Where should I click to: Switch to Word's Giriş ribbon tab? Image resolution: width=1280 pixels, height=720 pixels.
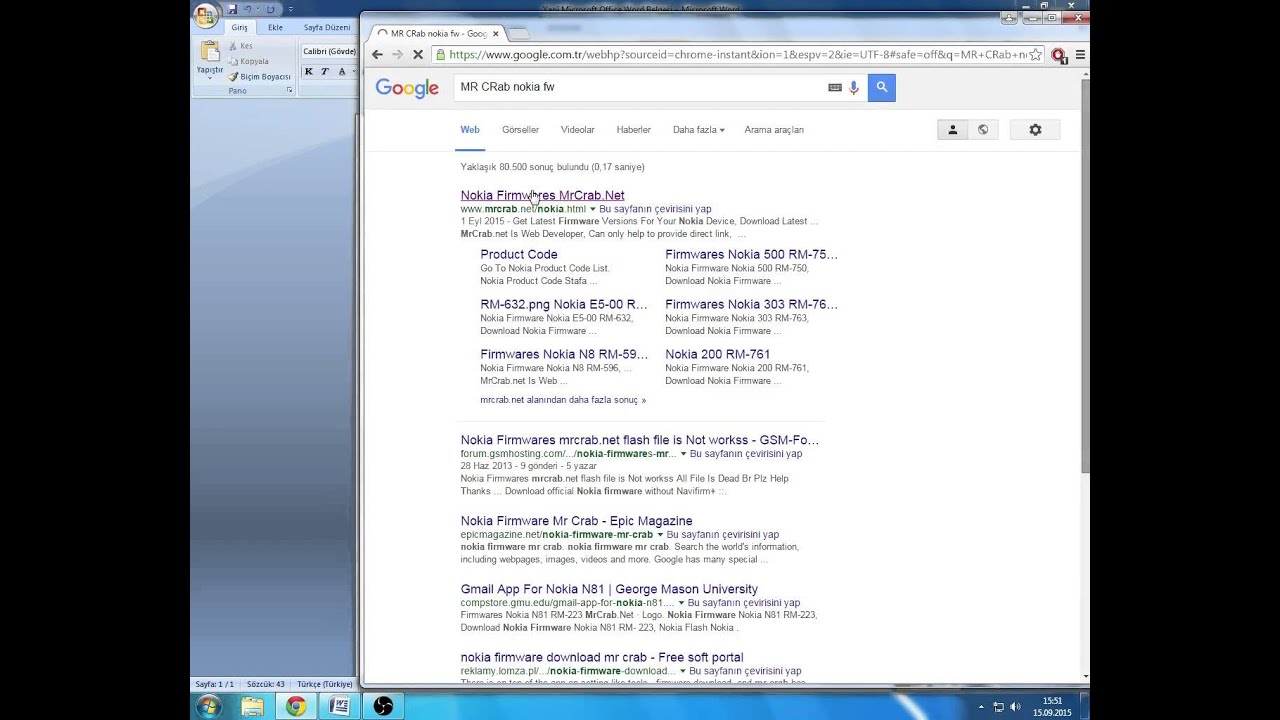coord(240,27)
